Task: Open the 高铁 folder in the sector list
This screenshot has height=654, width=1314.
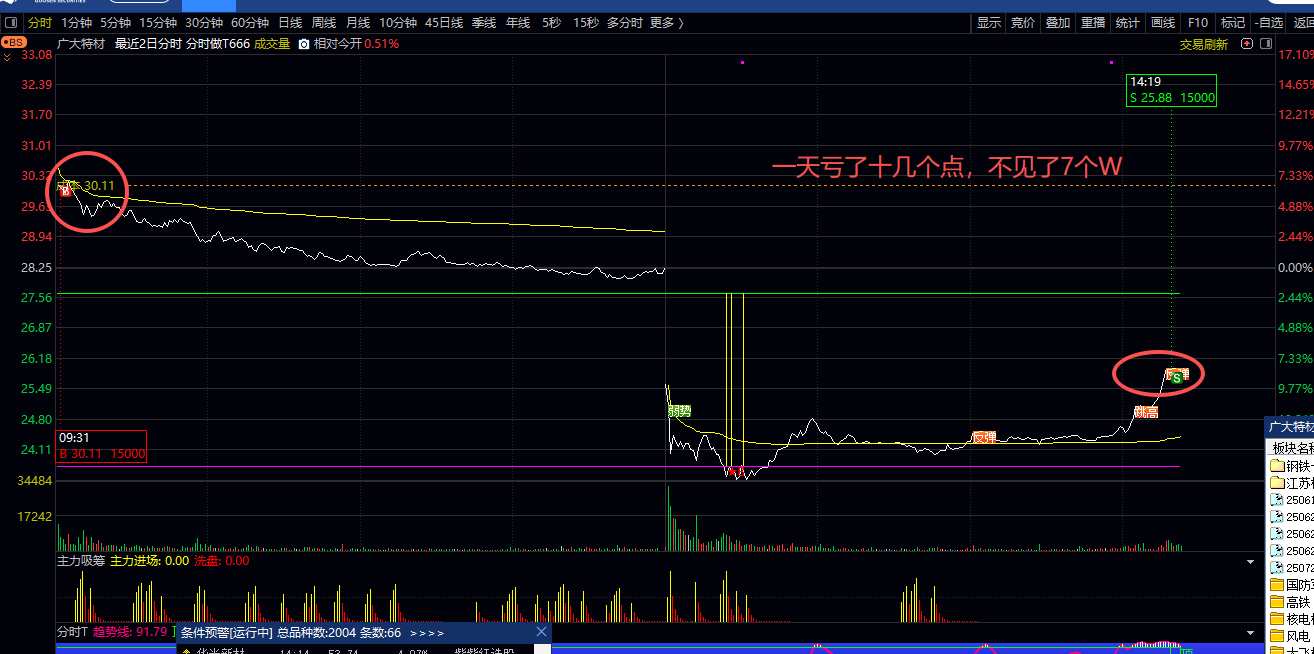Action: pos(1291,602)
